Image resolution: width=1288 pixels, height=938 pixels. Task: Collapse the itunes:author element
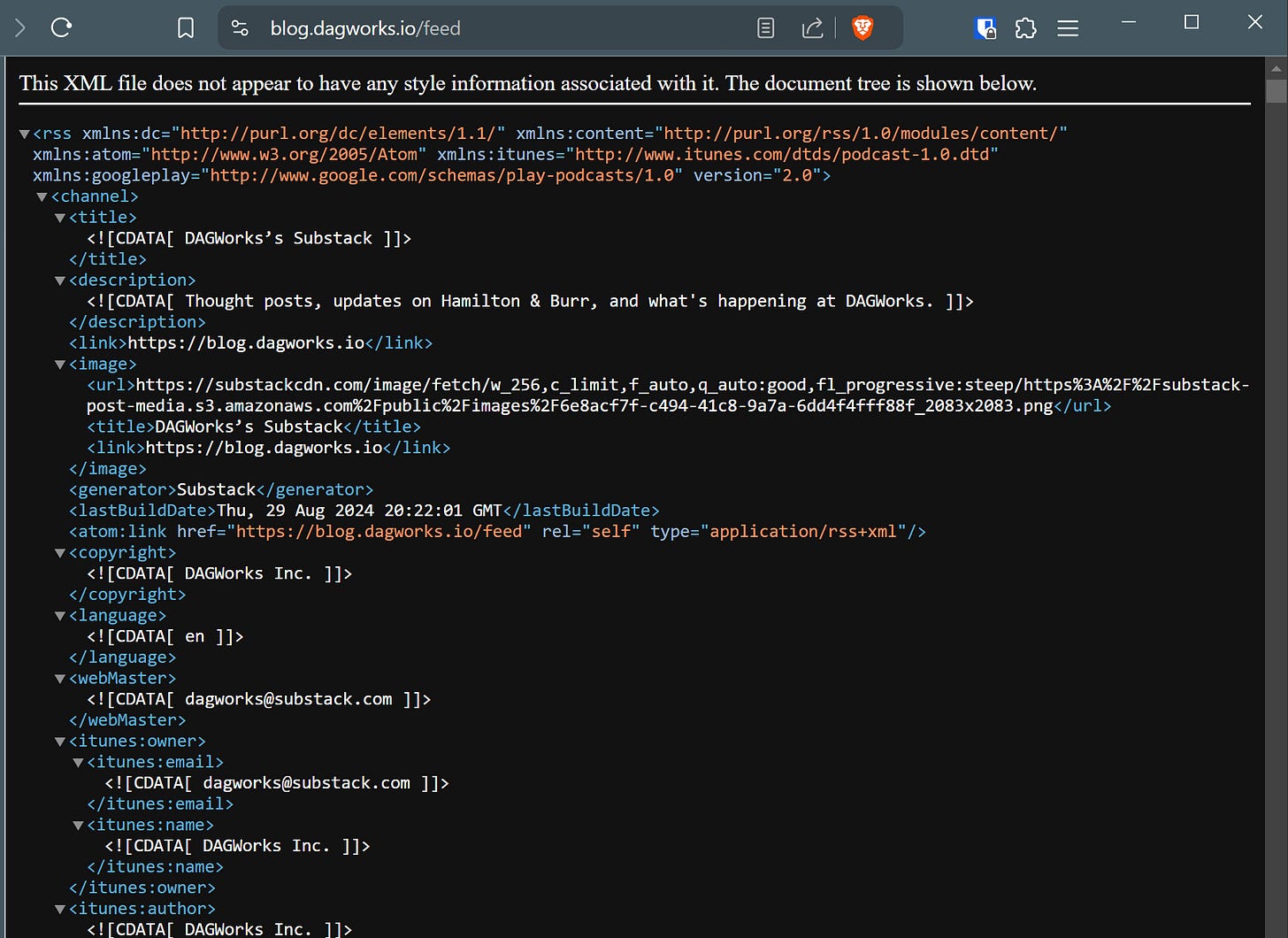60,910
